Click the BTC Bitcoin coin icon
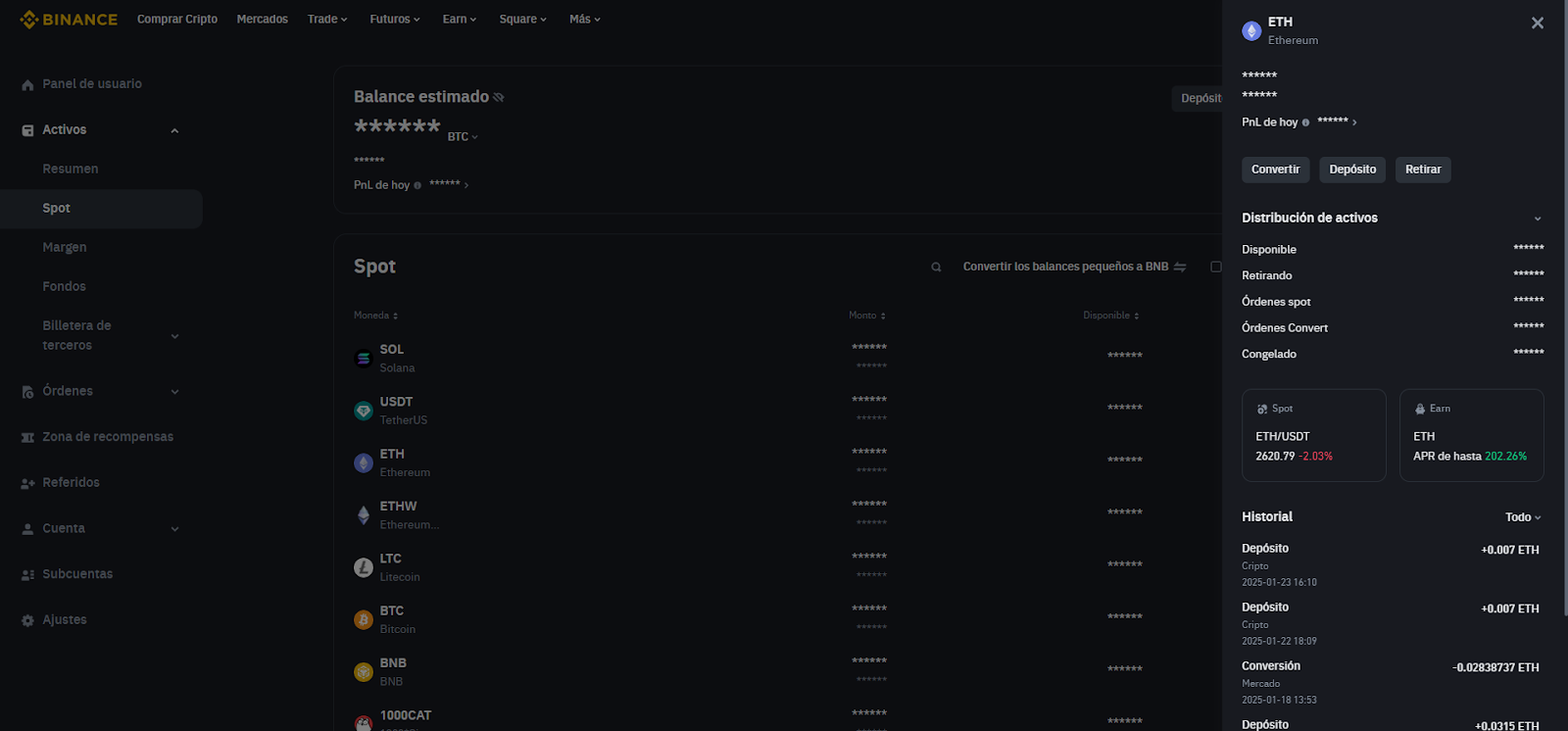The height and width of the screenshot is (731, 1568). [364, 619]
